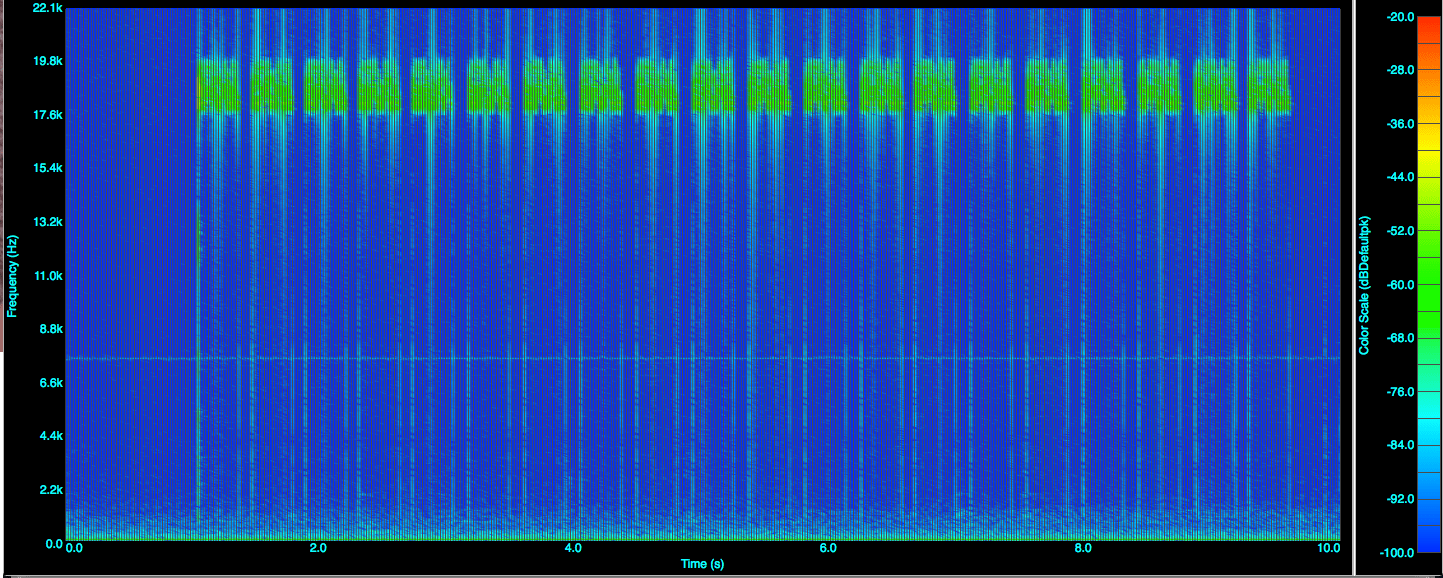
Task: Click the -20.0 dB color scale label
Action: pyautogui.click(x=1399, y=16)
